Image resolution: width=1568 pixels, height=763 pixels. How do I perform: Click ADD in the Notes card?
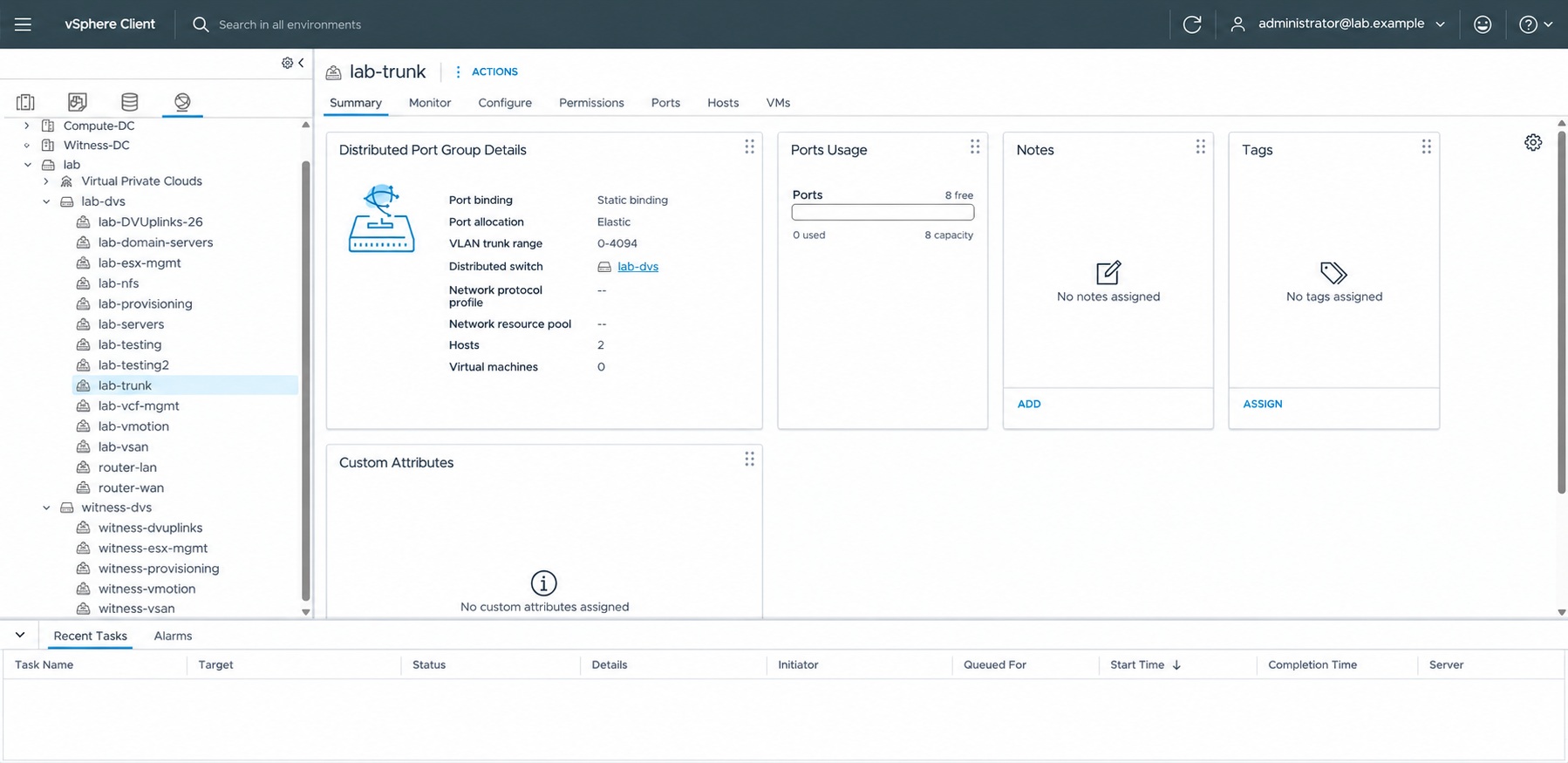click(x=1029, y=404)
